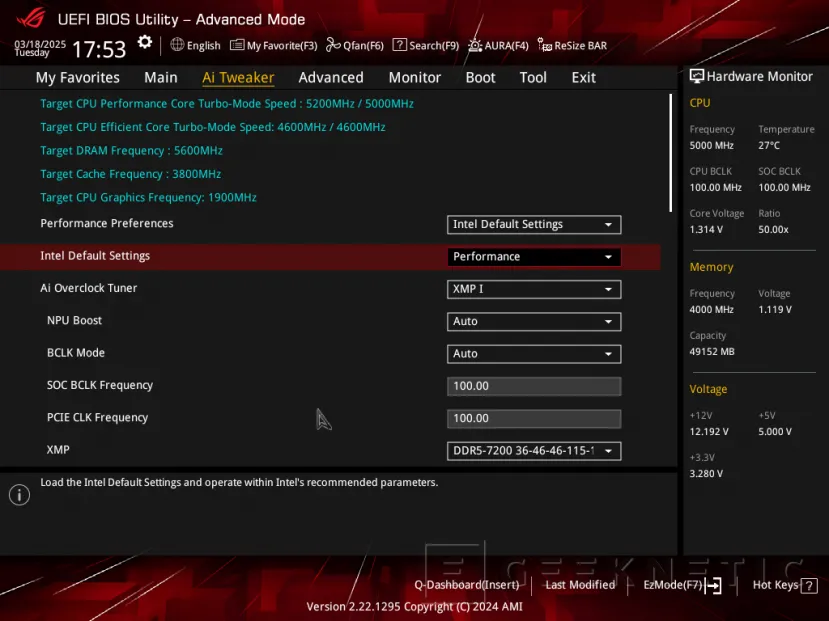Click the Performance Preferences label

pos(107,224)
